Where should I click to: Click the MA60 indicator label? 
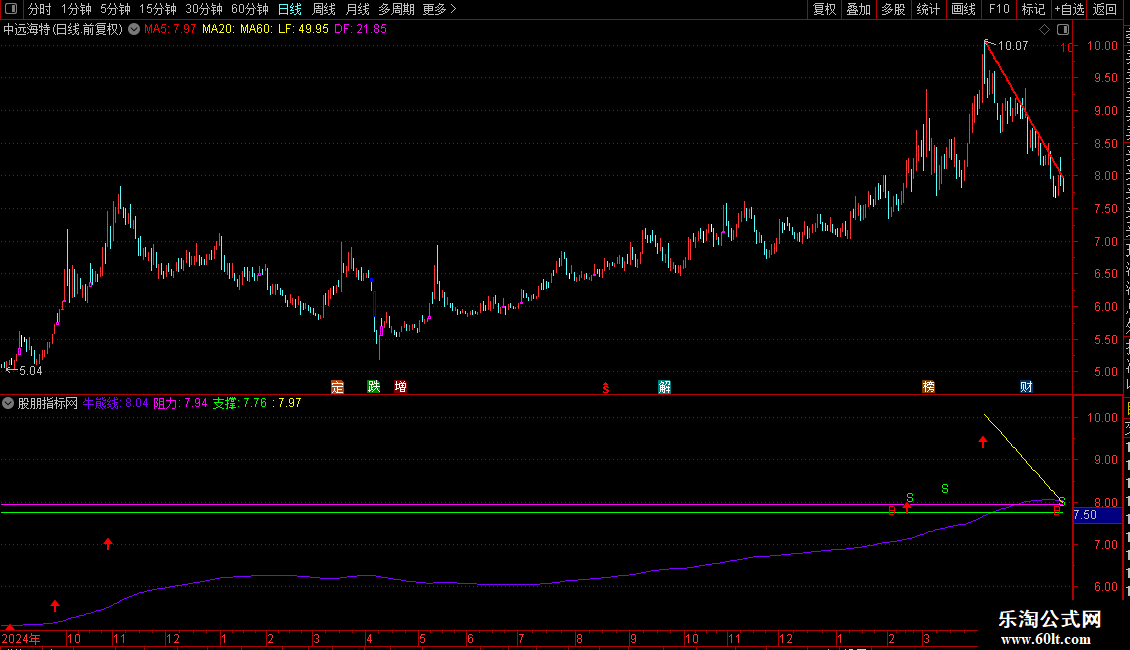point(257,29)
